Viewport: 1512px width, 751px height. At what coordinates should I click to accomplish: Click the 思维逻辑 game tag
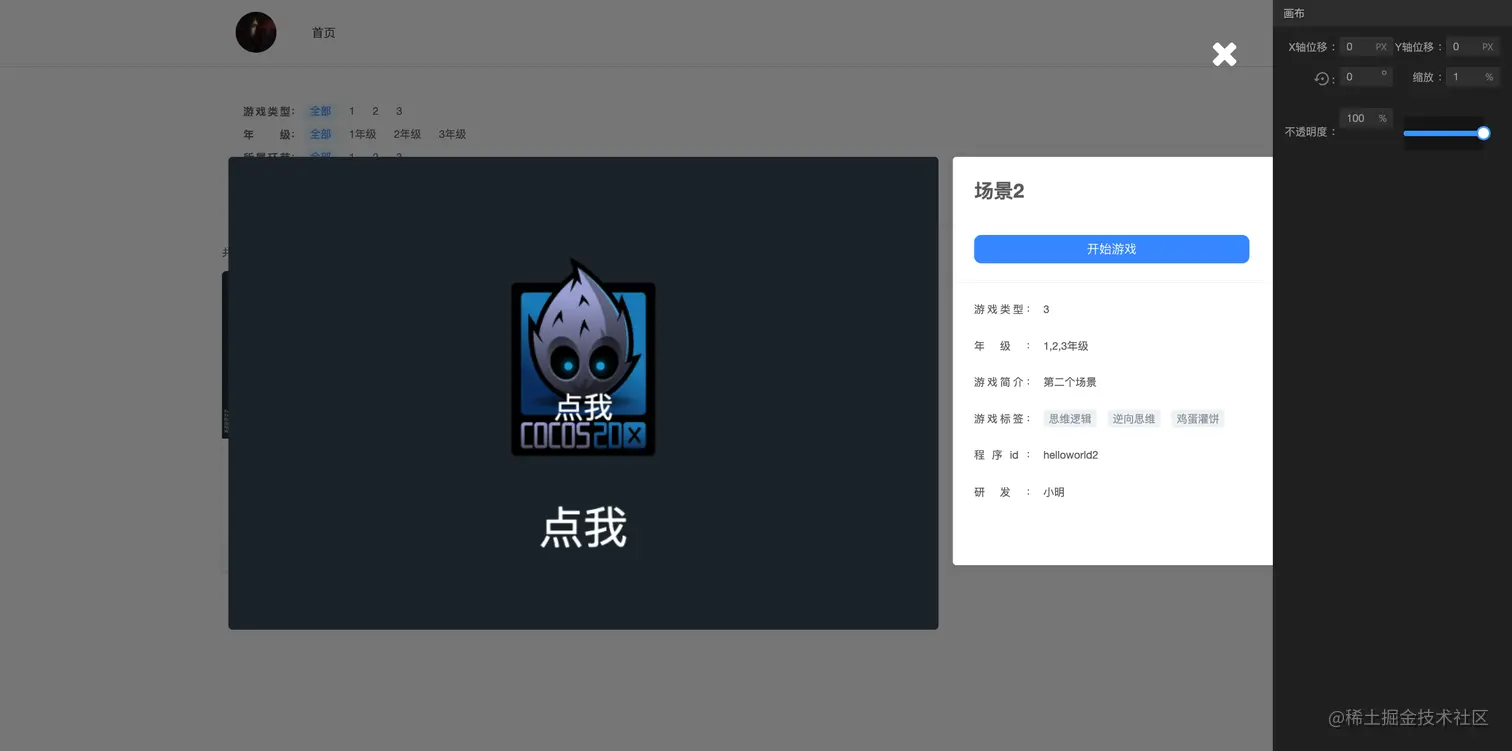click(x=1070, y=419)
